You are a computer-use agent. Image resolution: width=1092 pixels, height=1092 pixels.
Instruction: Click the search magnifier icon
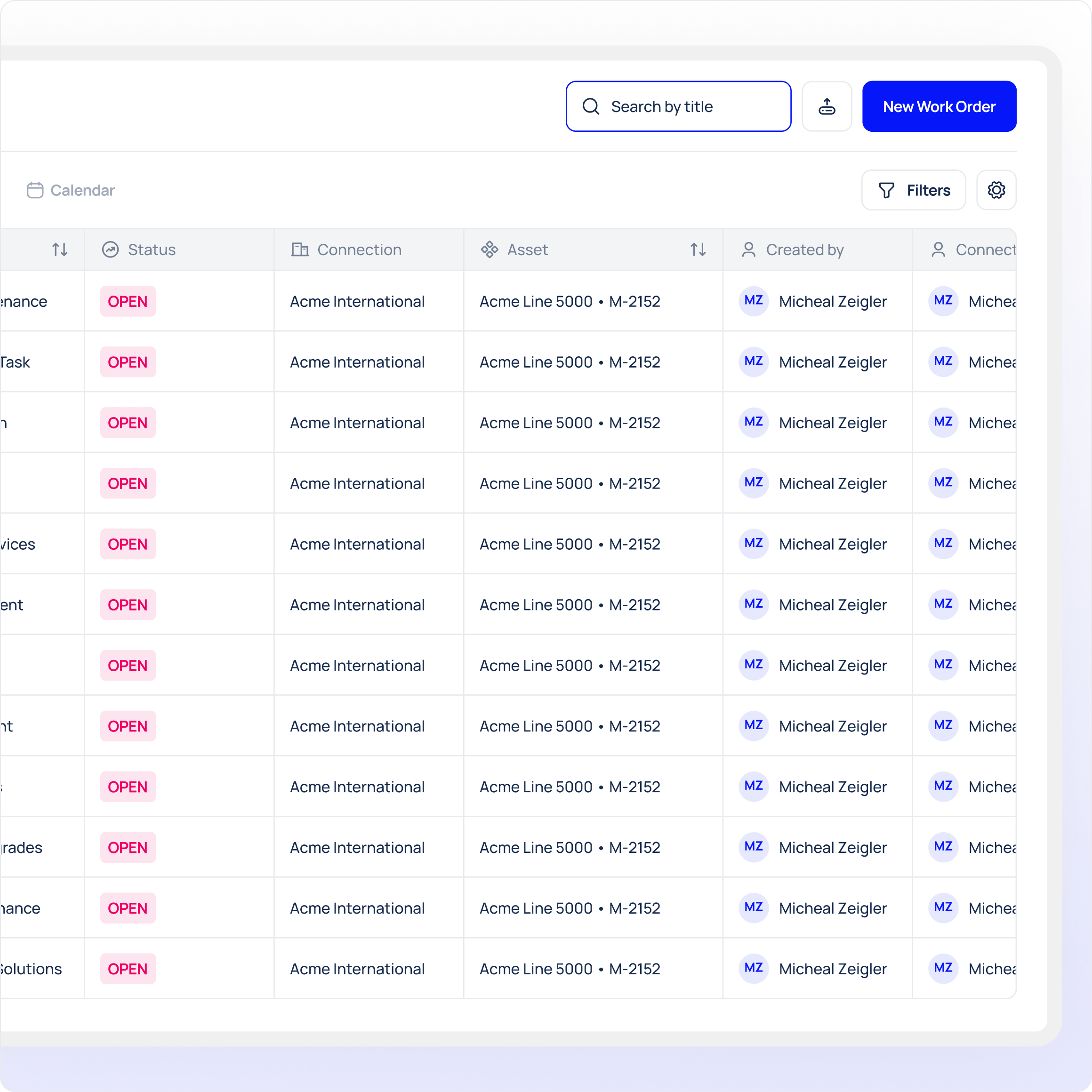[x=591, y=106]
